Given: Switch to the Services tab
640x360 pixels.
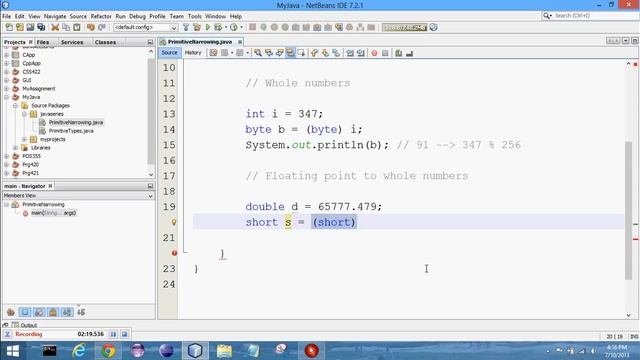Looking at the screenshot, I should tap(72, 42).
